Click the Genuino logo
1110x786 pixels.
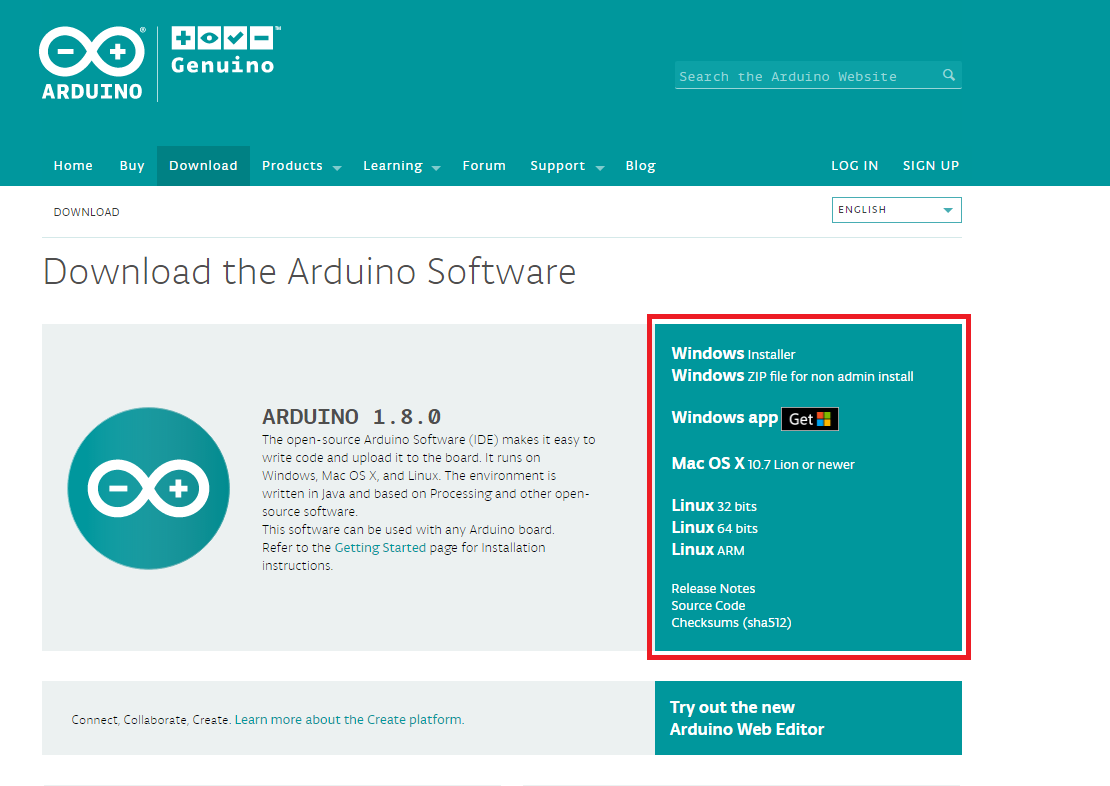click(x=225, y=51)
